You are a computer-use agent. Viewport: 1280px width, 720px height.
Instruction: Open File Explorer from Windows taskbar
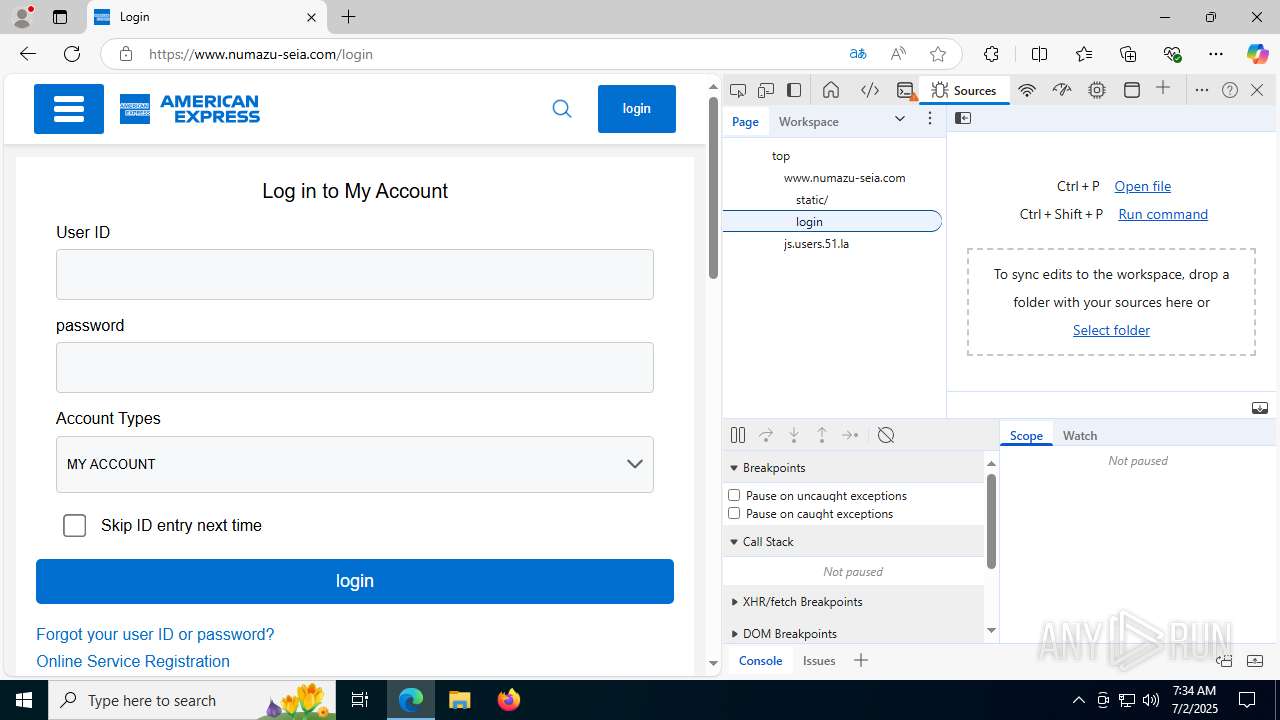pos(459,700)
